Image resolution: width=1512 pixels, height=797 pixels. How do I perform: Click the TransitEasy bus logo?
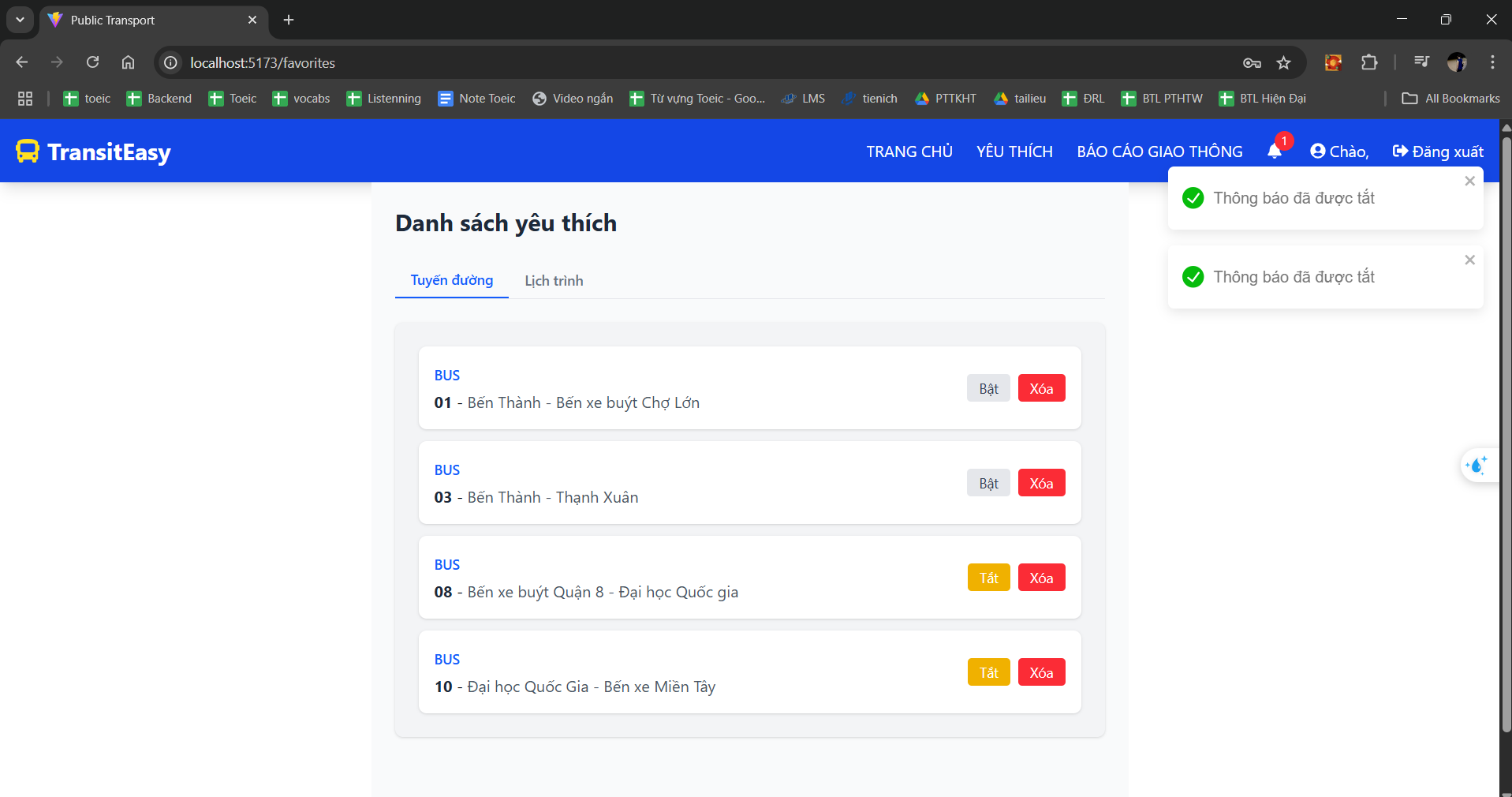tap(28, 151)
